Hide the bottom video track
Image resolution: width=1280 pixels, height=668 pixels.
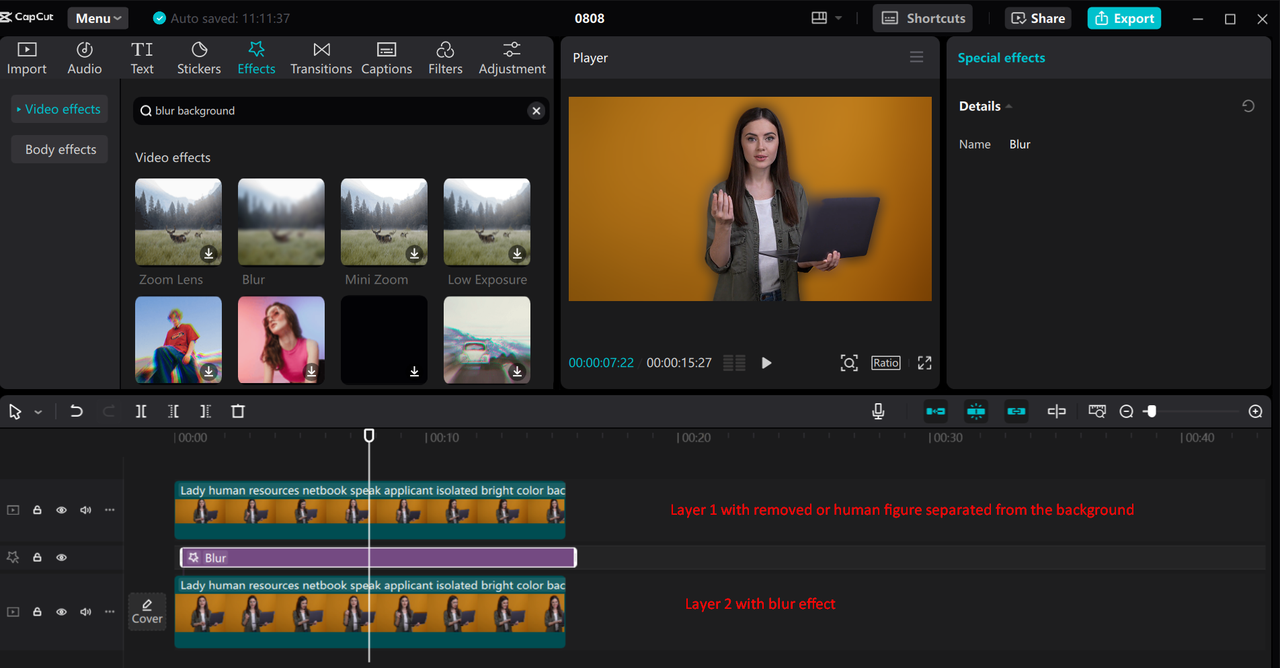tap(61, 610)
